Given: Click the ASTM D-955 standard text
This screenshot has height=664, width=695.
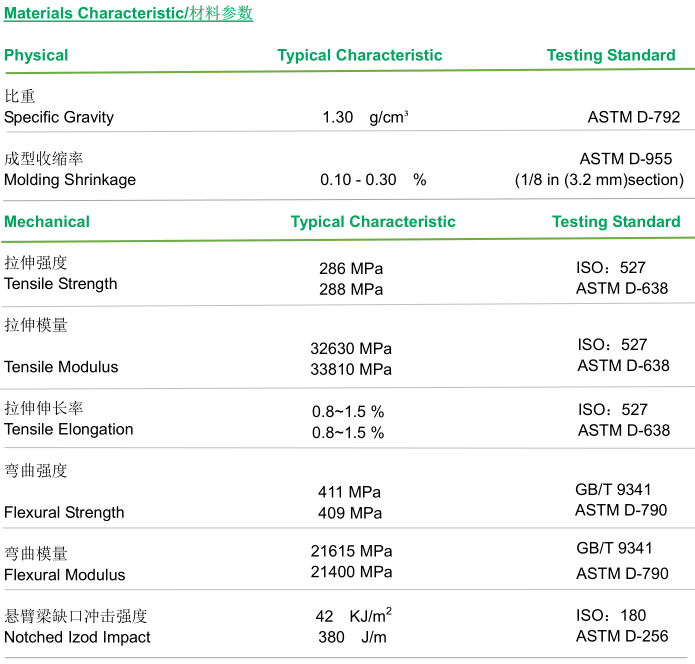Looking at the screenshot, I should tap(626, 159).
